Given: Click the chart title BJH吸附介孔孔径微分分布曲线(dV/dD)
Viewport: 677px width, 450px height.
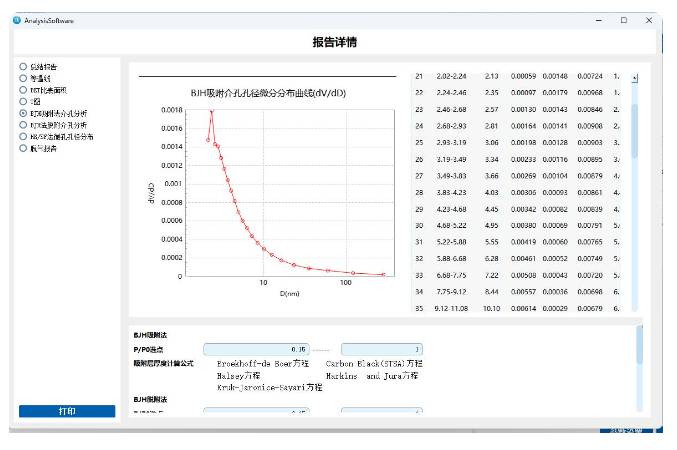Looking at the screenshot, I should (268, 93).
